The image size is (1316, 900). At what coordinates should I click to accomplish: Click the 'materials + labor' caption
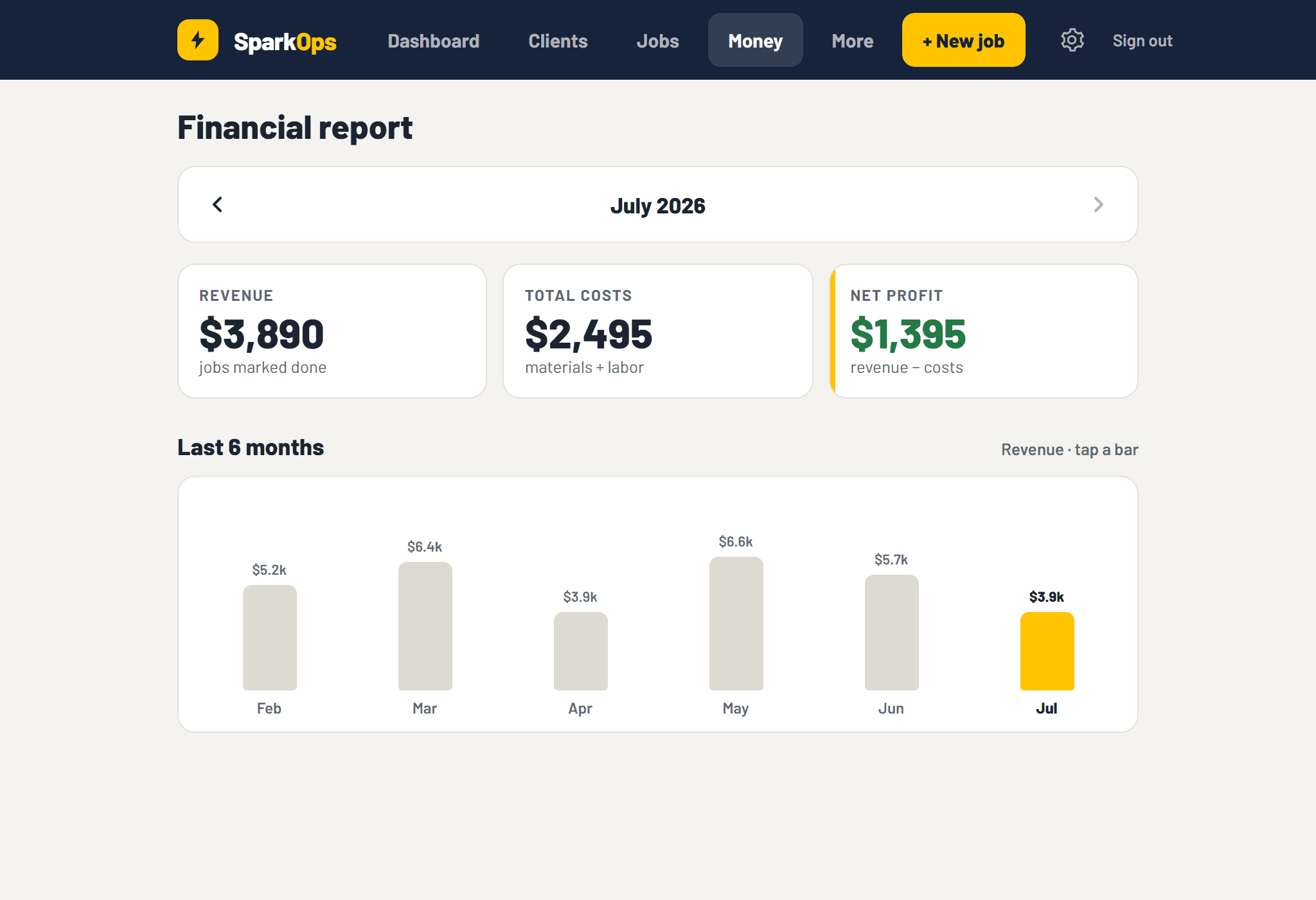[584, 367]
